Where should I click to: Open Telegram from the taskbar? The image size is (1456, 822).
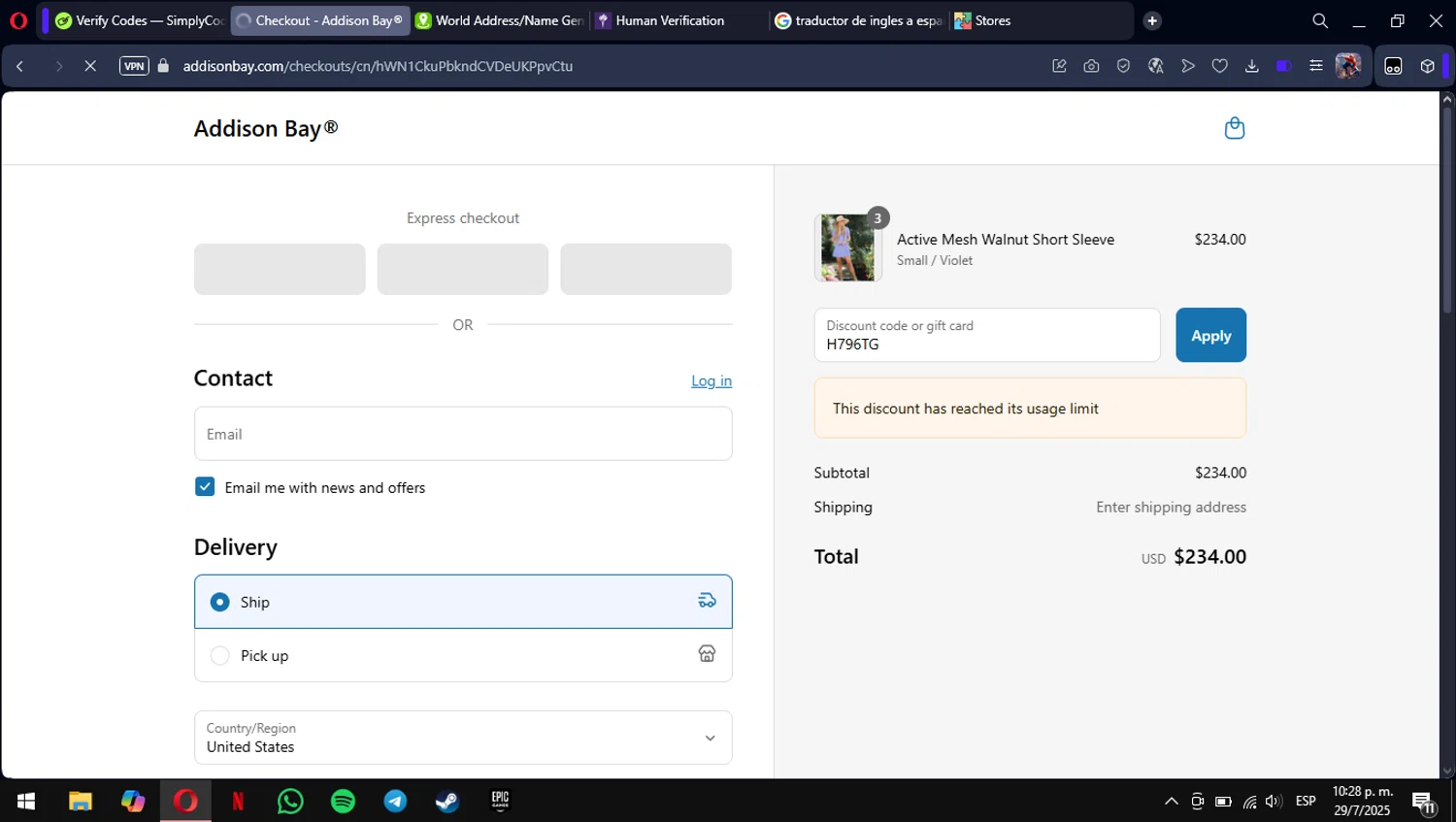395,801
